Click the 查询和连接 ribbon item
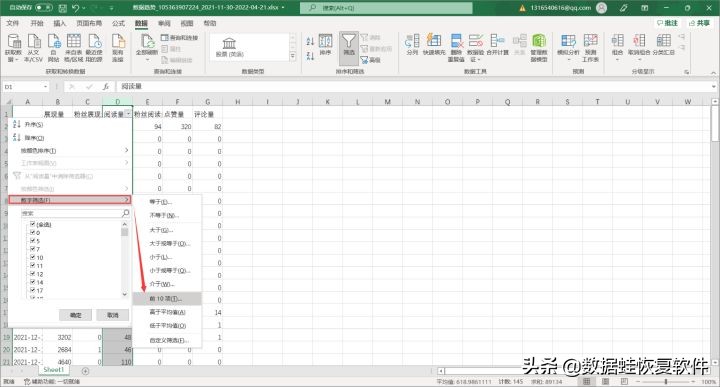Screen dimensions: 720x387 coord(180,38)
